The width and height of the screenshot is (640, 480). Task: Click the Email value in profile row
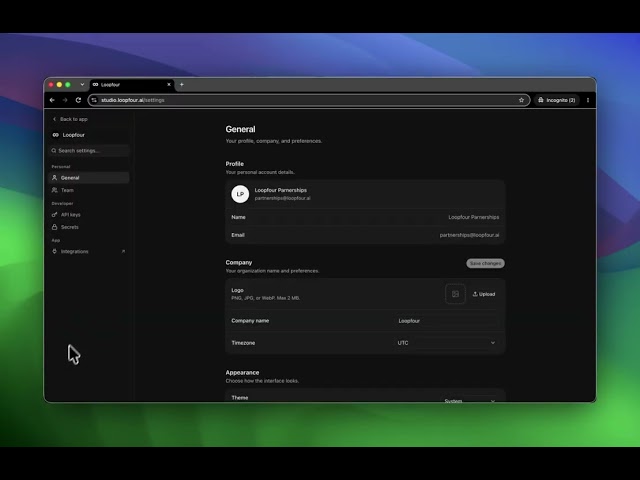point(469,235)
